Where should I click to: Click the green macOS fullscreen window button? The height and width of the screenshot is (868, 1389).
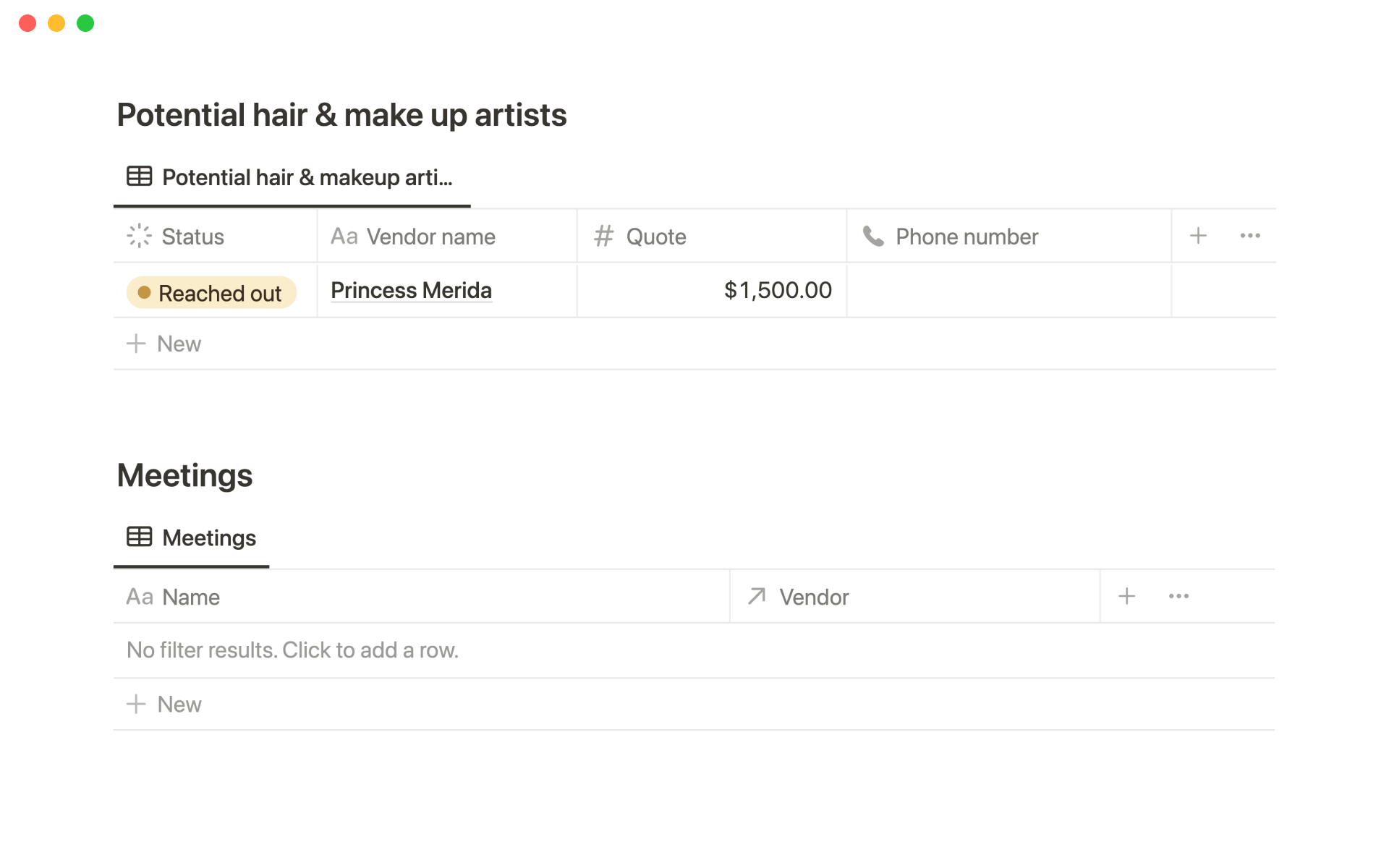tap(85, 23)
